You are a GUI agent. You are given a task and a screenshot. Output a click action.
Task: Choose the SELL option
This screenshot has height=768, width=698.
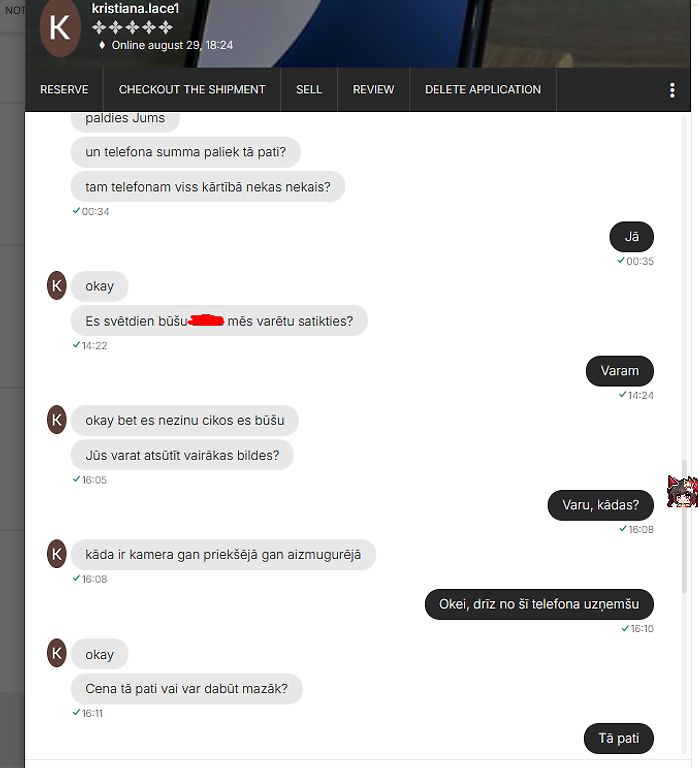click(x=309, y=90)
